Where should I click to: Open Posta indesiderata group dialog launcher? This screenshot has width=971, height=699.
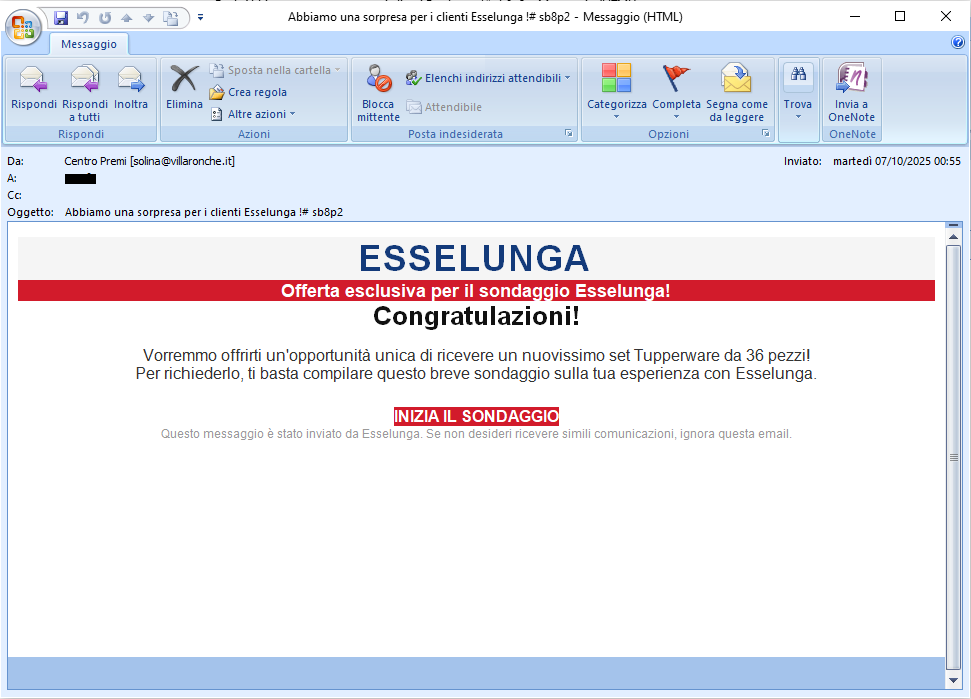click(x=568, y=134)
